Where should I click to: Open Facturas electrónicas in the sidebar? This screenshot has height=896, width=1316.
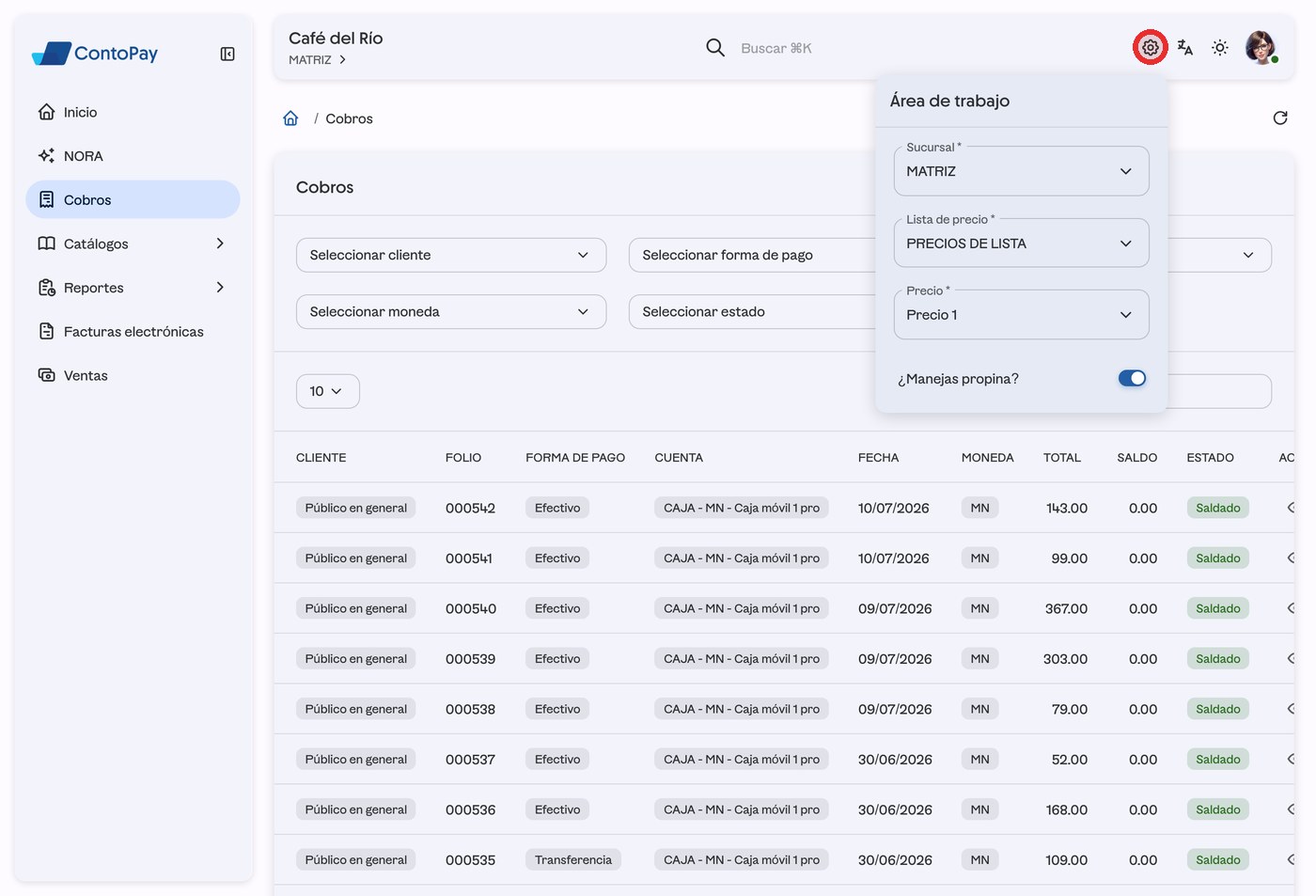click(133, 331)
